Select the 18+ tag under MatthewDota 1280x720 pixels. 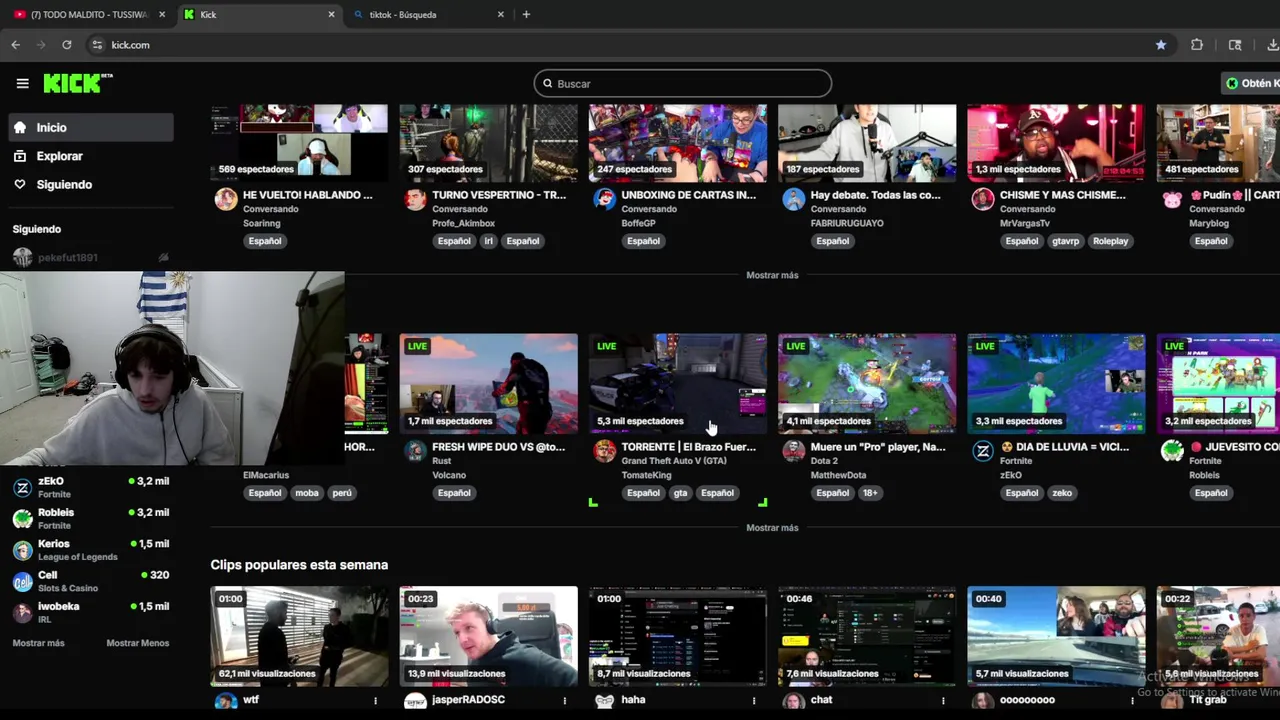pyautogui.click(x=869, y=493)
